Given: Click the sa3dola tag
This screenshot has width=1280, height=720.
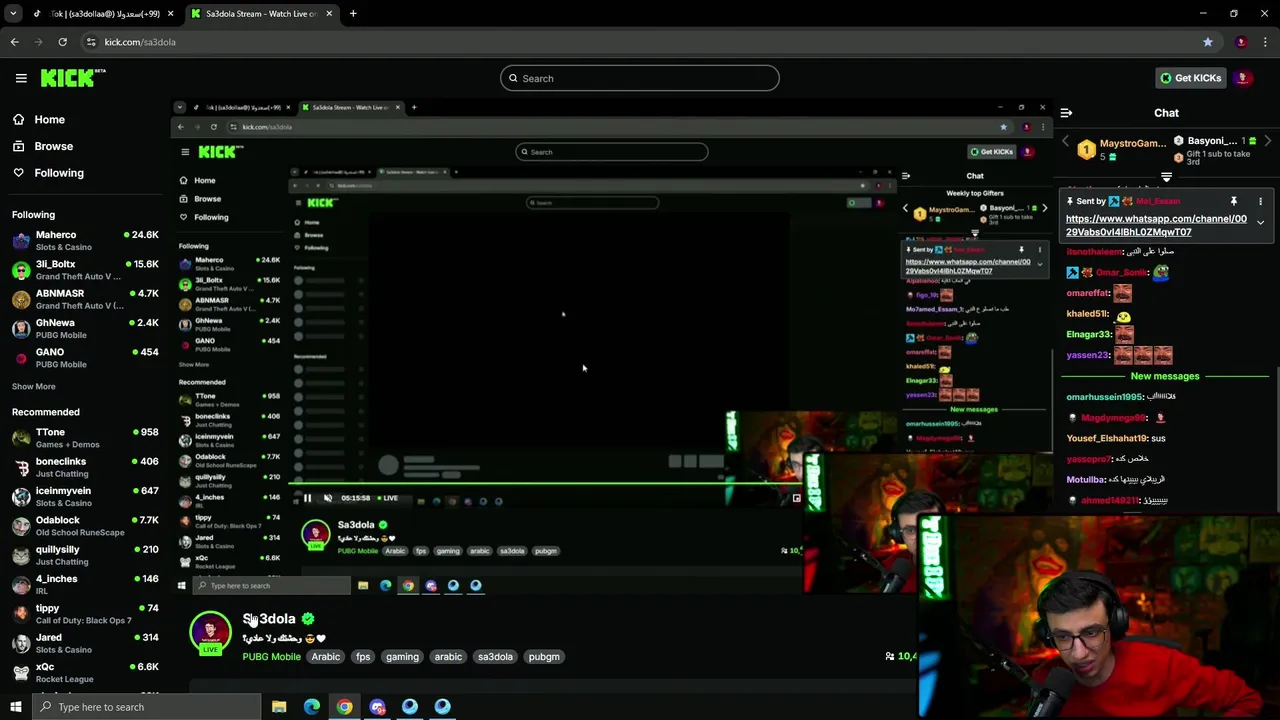Looking at the screenshot, I should [495, 657].
